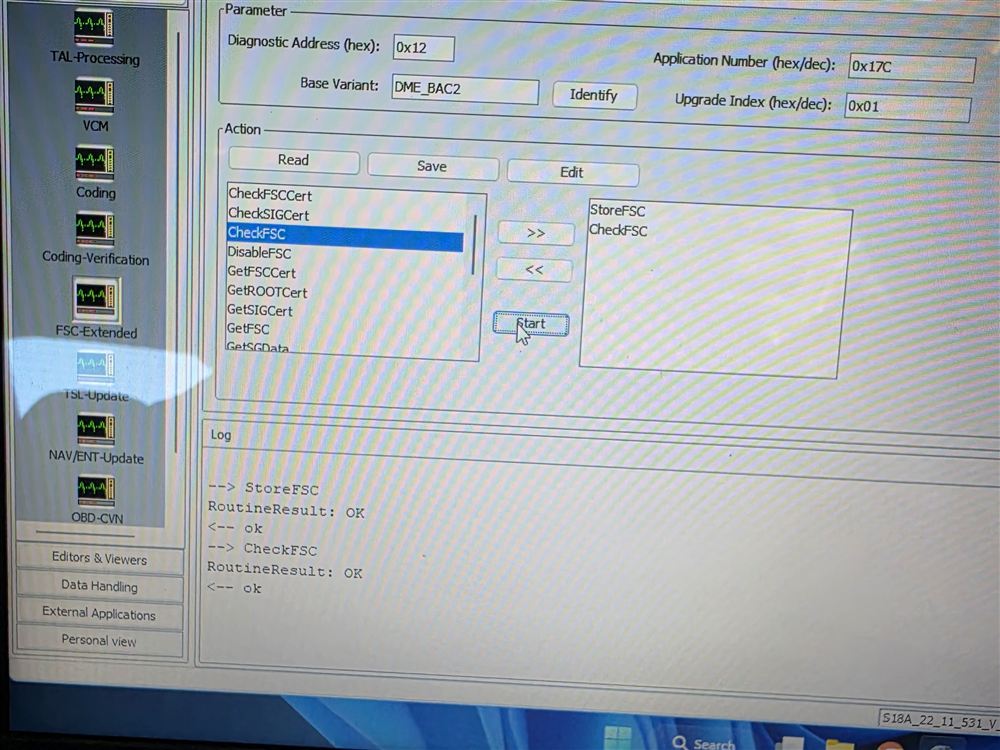
Task: Click the Application Number field
Action: click(912, 68)
